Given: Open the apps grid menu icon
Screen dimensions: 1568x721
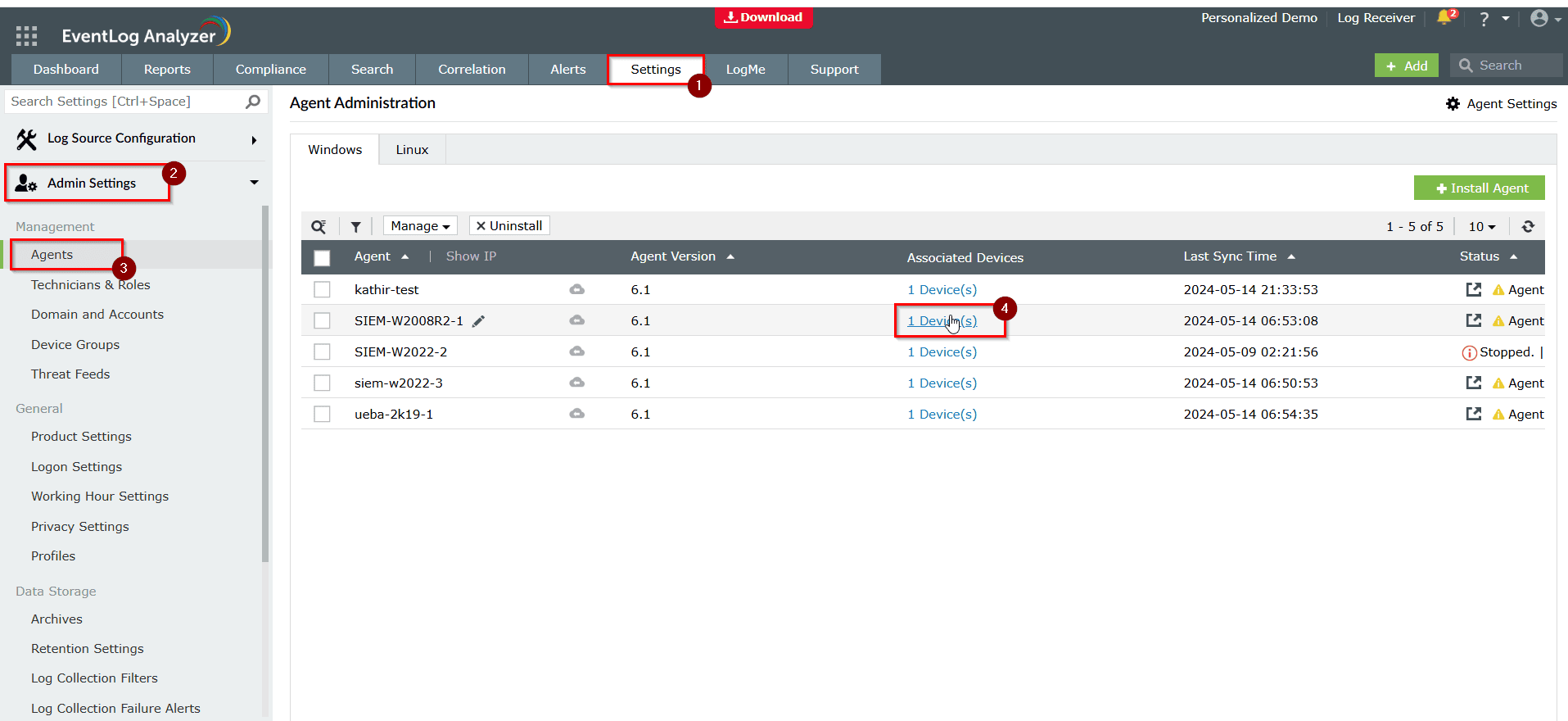Looking at the screenshot, I should tap(26, 35).
